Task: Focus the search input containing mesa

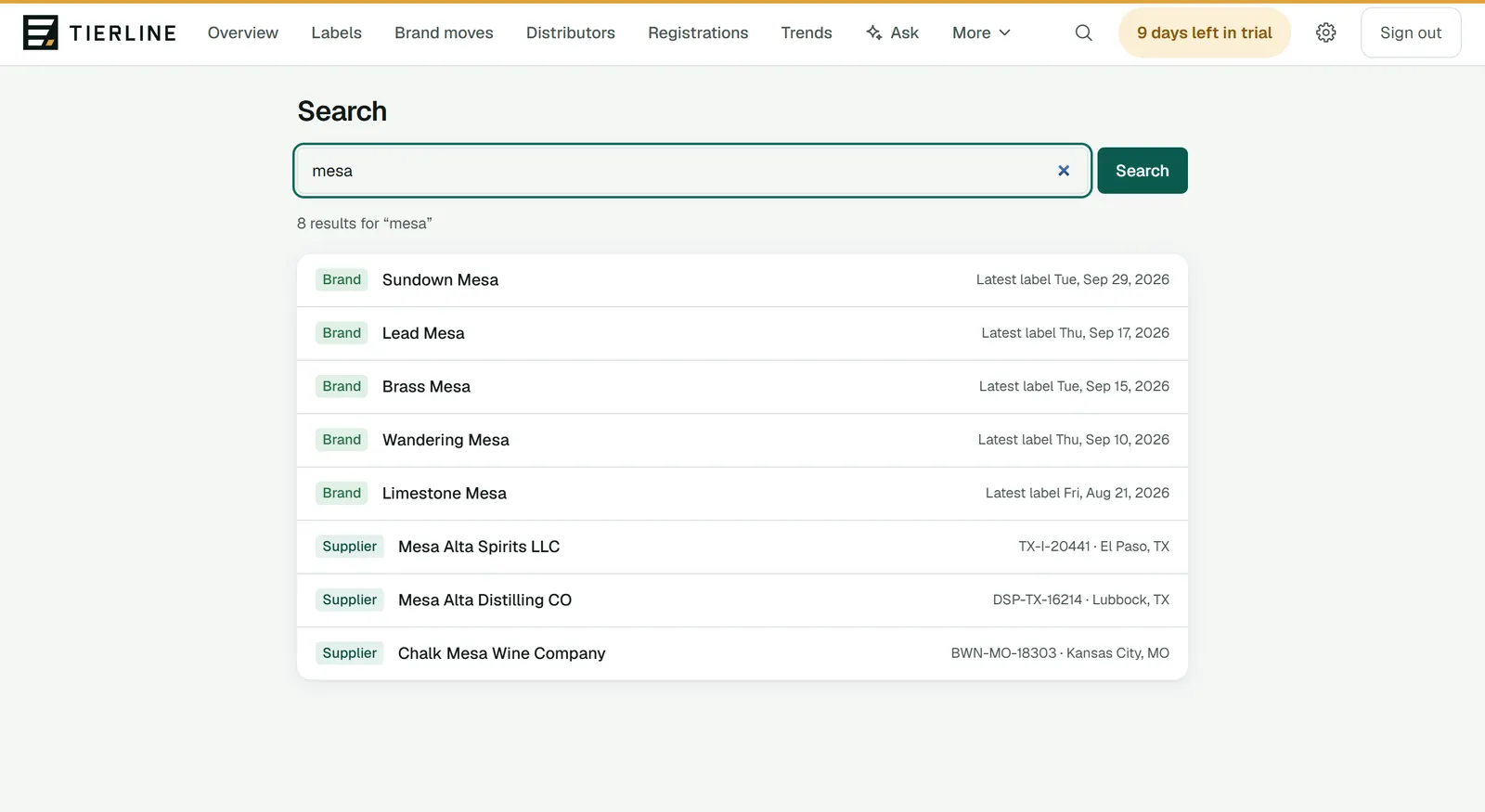Action: [692, 171]
